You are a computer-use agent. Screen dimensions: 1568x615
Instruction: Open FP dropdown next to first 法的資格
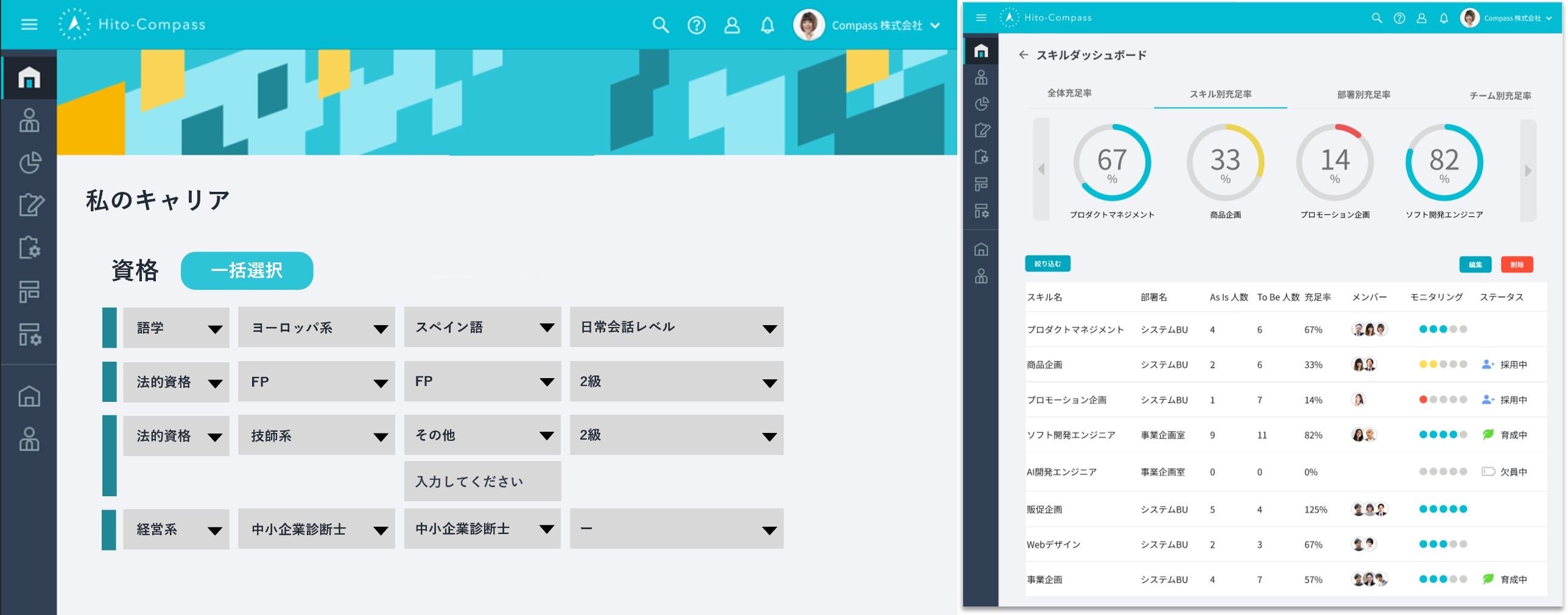point(316,382)
